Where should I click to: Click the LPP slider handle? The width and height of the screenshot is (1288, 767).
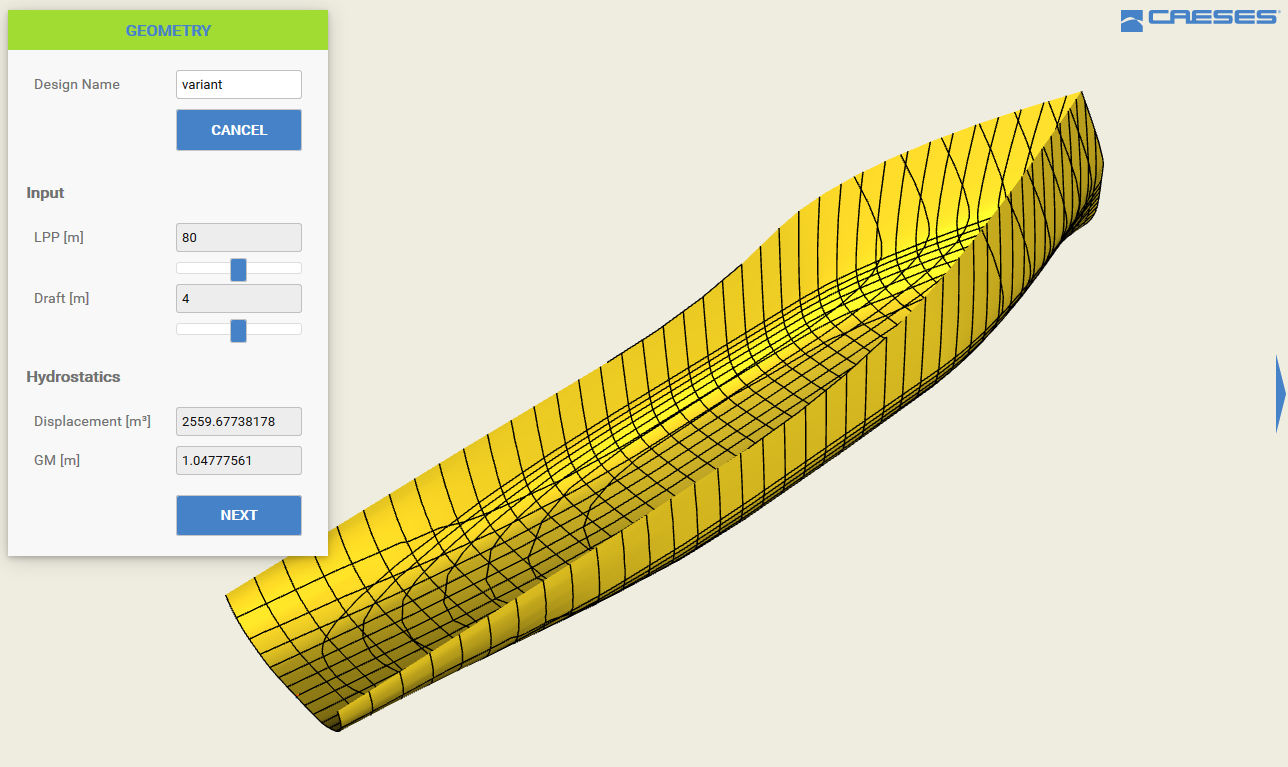[x=238, y=269]
